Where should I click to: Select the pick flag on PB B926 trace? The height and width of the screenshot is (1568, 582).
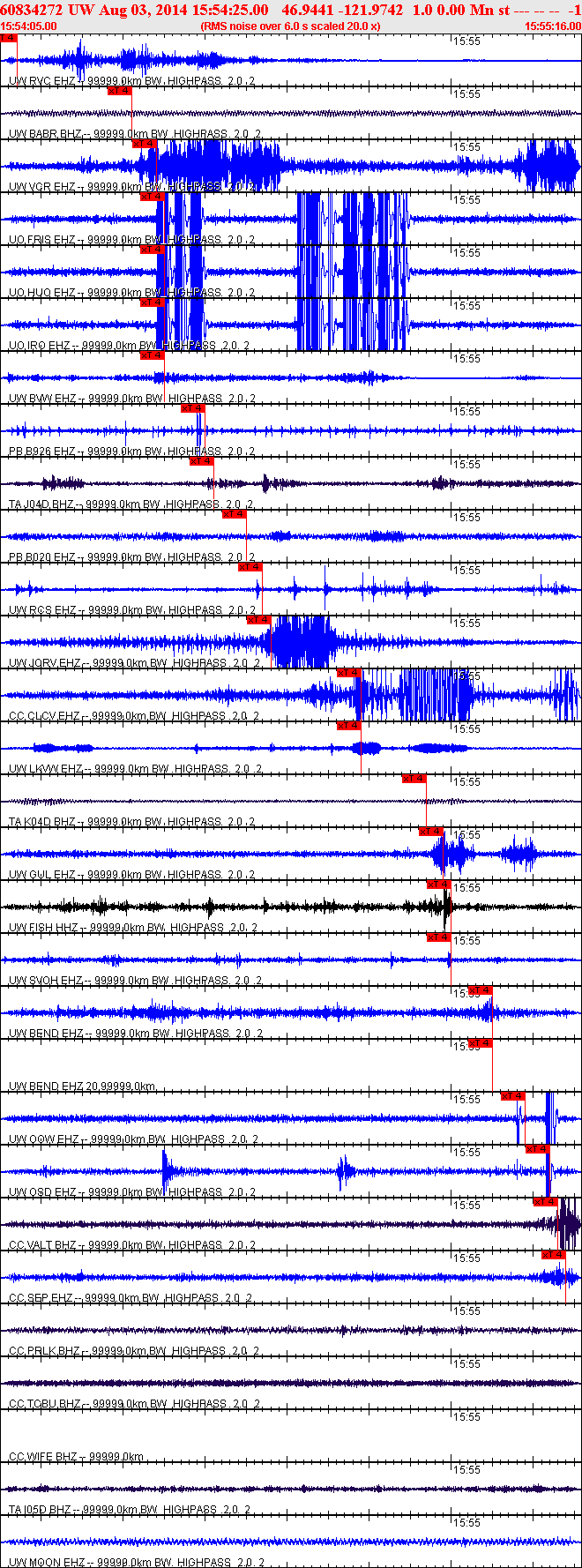coord(193,408)
